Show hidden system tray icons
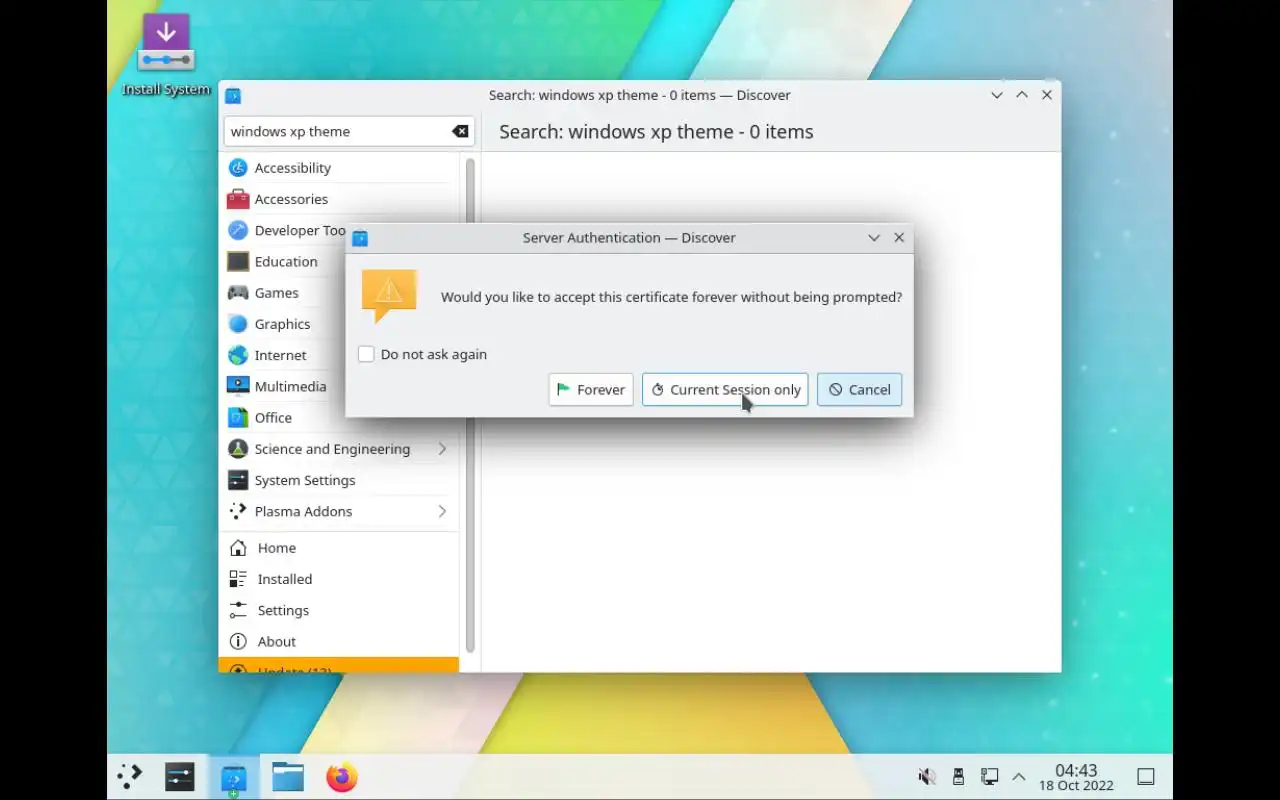The height and width of the screenshot is (800, 1280). pyautogui.click(x=1019, y=777)
